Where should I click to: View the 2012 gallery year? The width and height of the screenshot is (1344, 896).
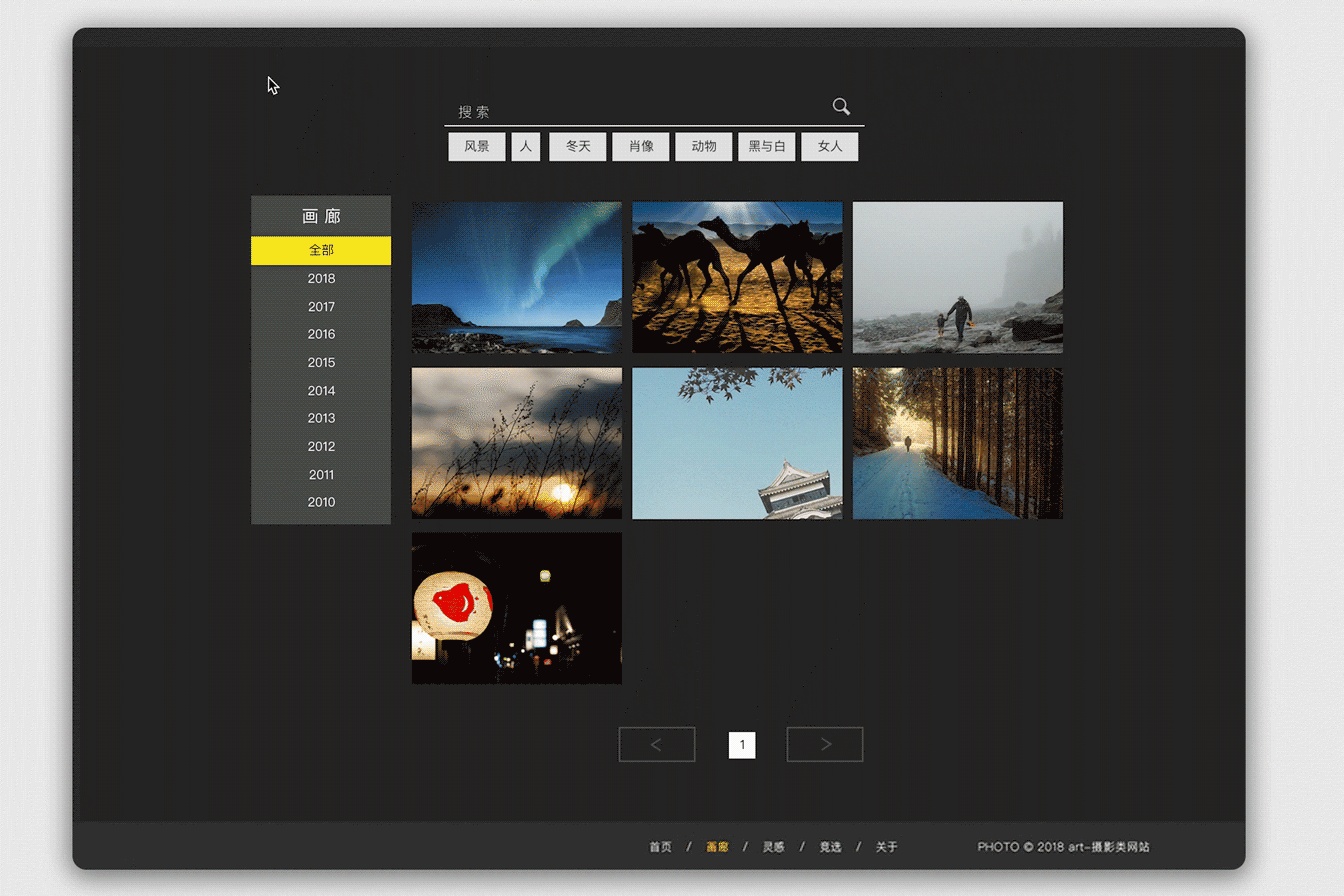[321, 446]
